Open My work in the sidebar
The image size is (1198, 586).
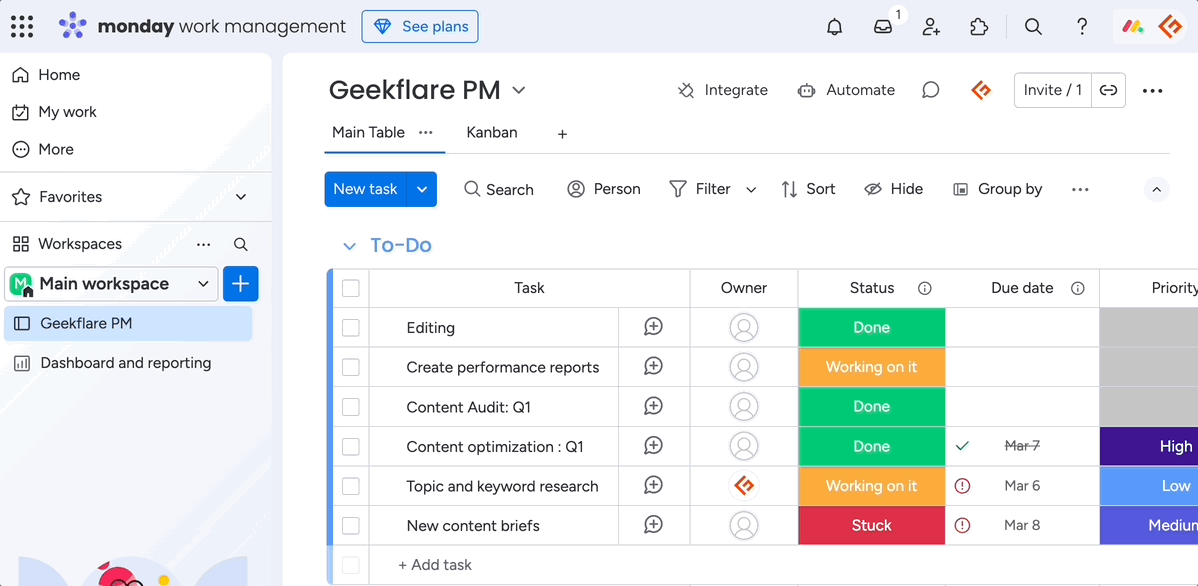[55, 112]
